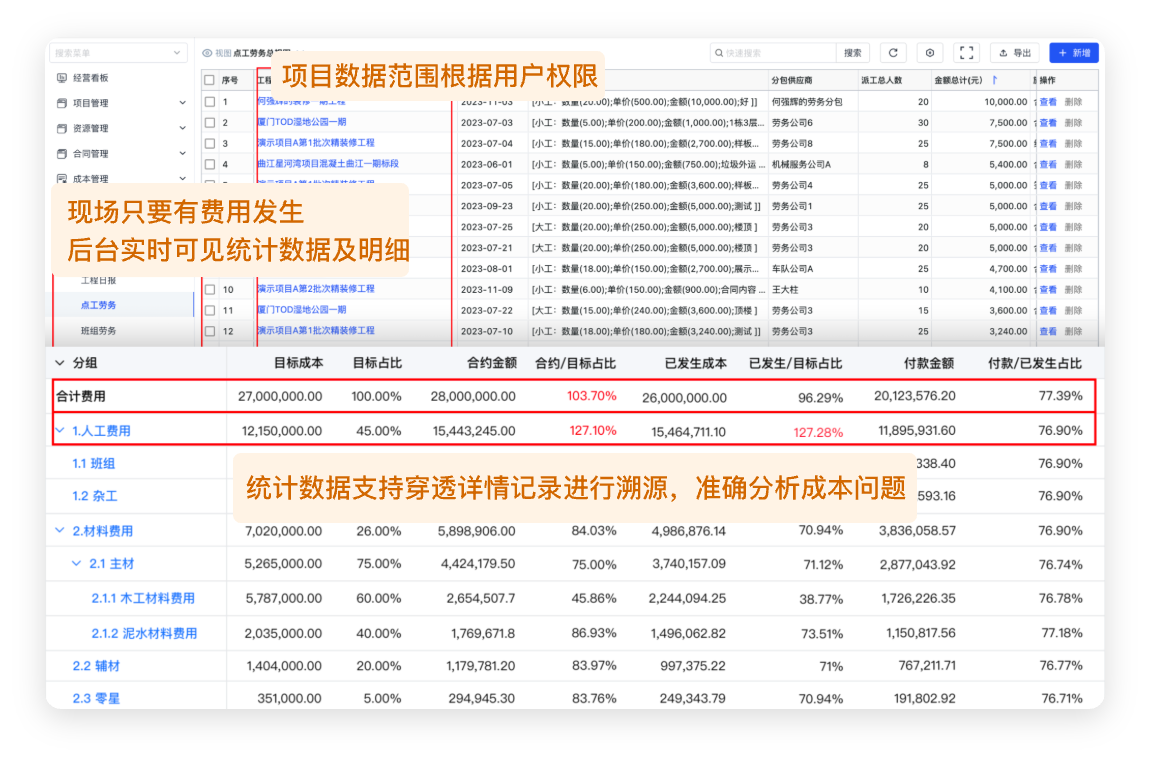Check the checkbox for row 2

click(x=210, y=122)
